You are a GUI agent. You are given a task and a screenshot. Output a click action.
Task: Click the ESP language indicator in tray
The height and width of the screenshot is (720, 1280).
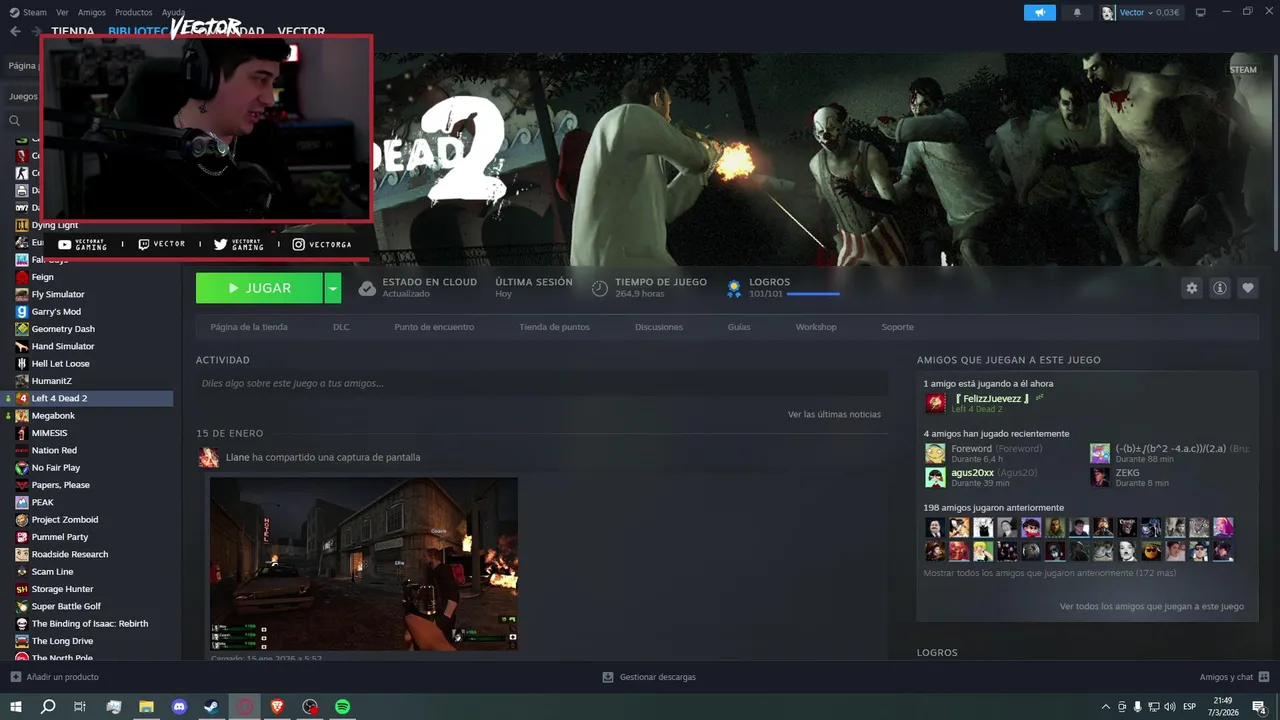[x=1190, y=707]
